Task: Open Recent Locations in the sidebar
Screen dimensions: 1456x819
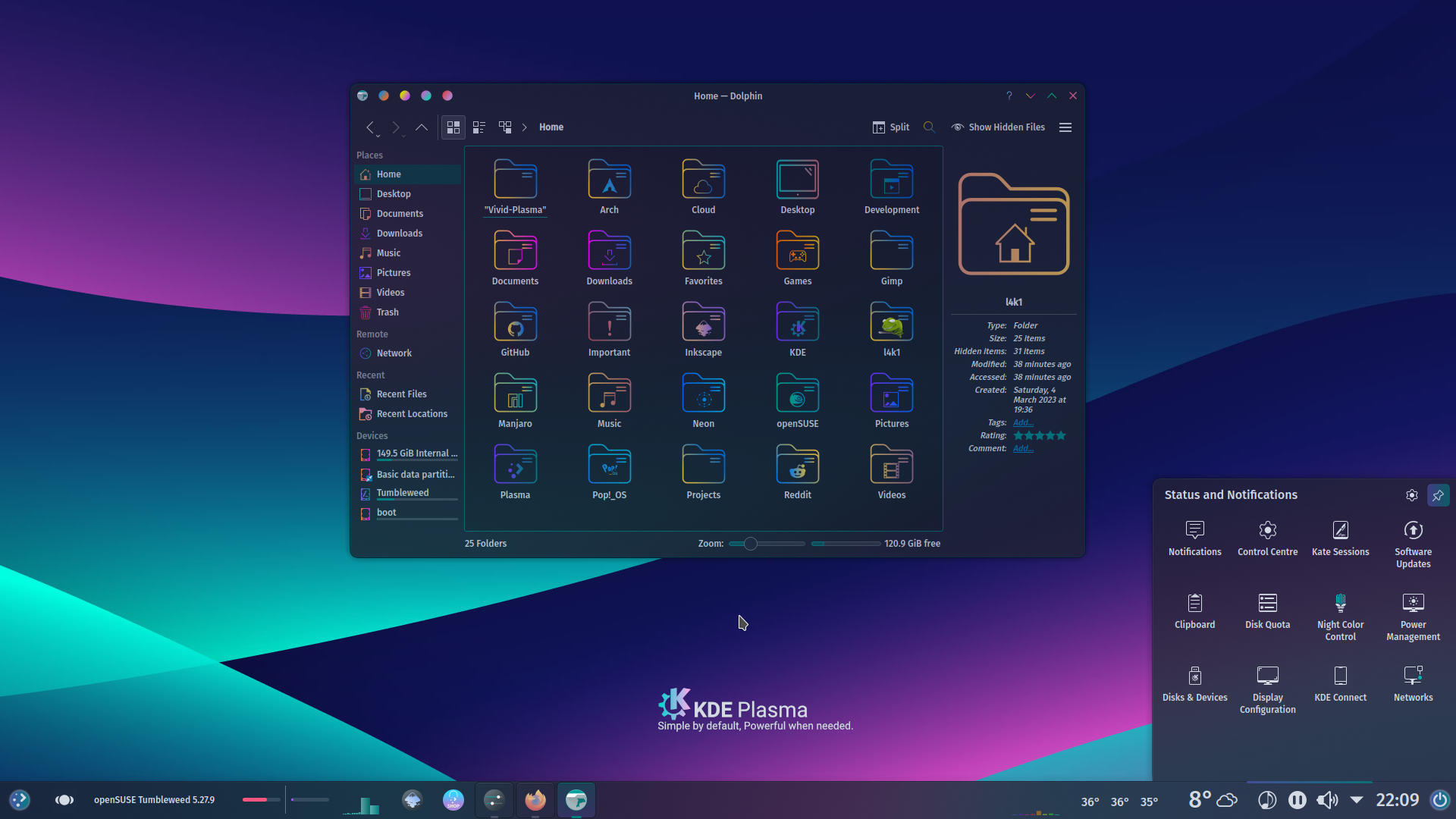Action: tap(407, 414)
